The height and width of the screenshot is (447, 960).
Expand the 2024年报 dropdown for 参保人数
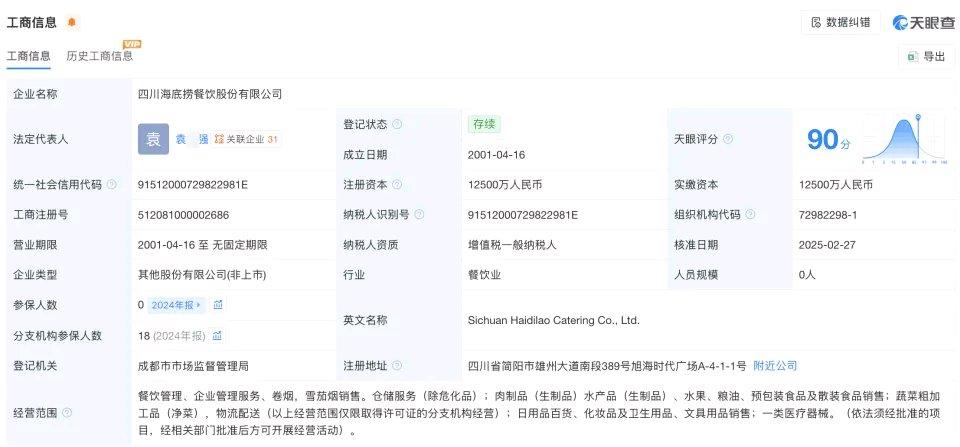click(176, 304)
